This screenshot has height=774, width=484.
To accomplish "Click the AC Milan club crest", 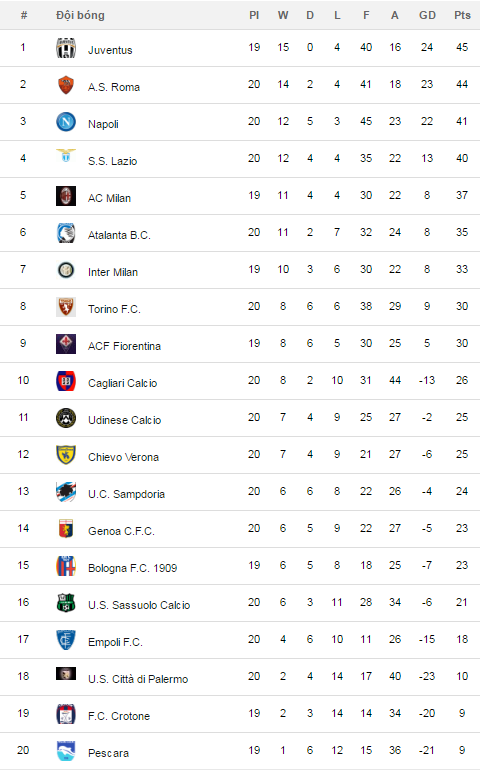I will pos(66,196).
